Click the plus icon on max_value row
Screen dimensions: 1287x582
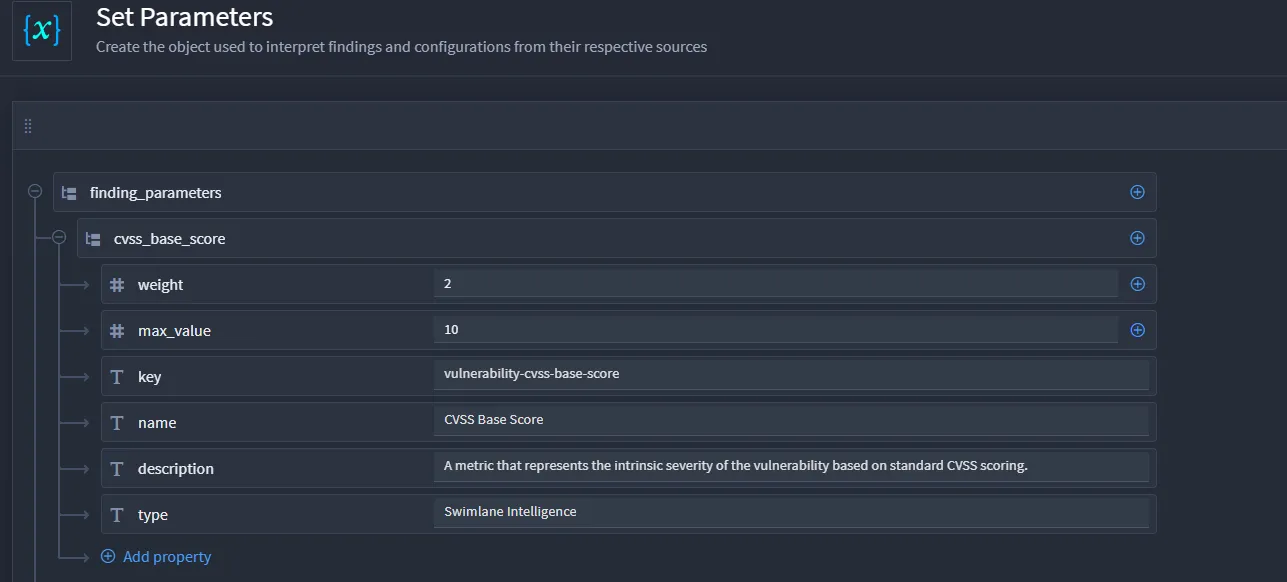coord(1137,330)
